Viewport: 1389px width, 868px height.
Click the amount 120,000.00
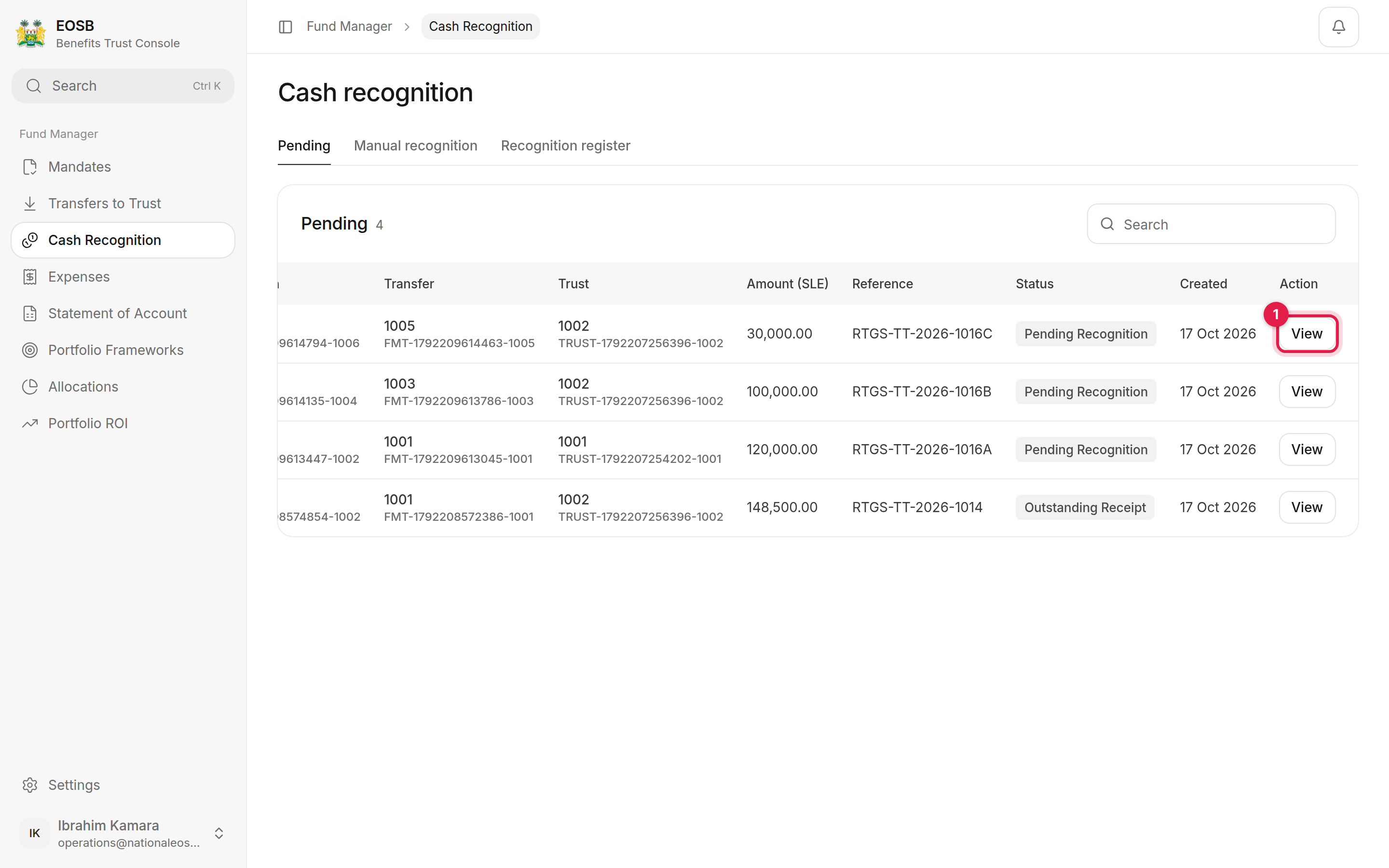point(782,449)
